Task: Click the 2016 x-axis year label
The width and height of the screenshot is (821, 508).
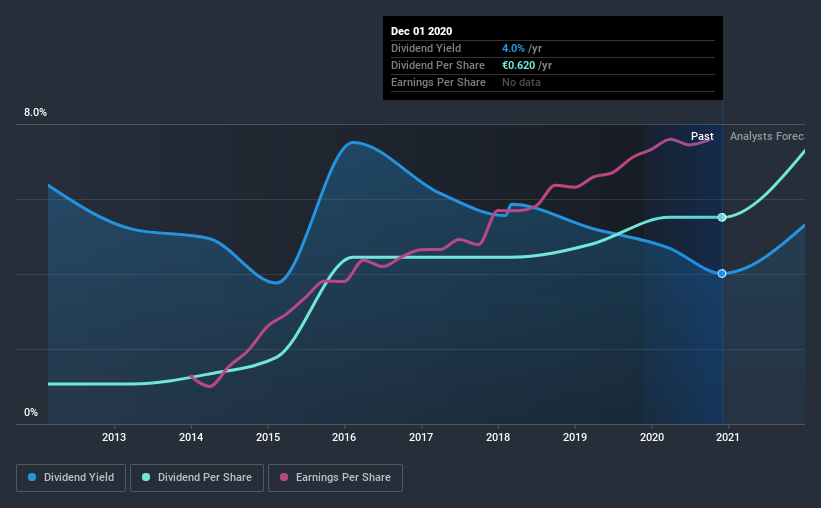Action: point(344,437)
